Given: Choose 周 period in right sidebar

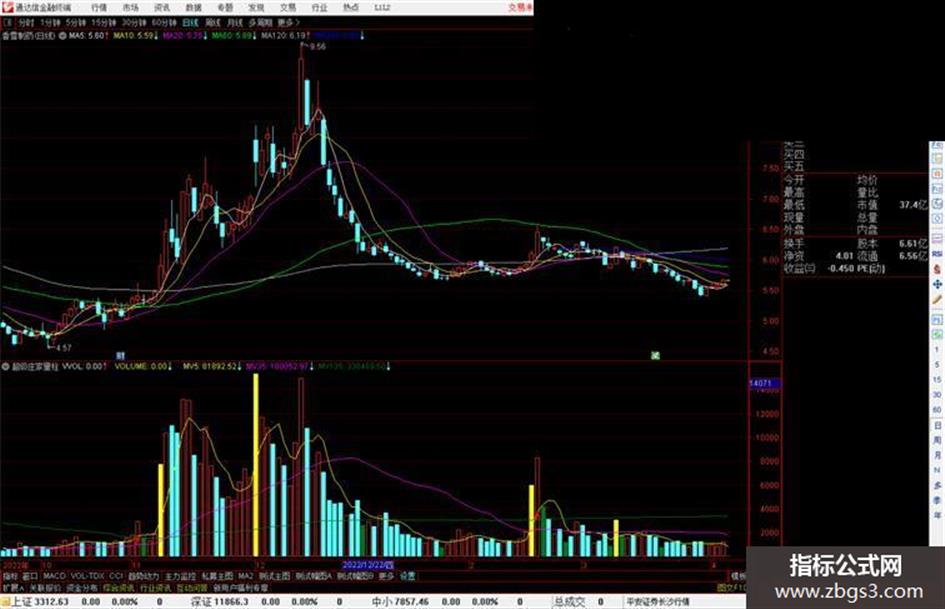Looking at the screenshot, I should [937, 440].
